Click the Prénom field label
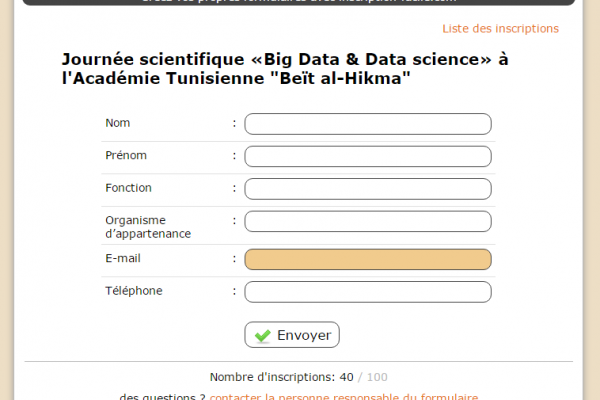 [126, 155]
